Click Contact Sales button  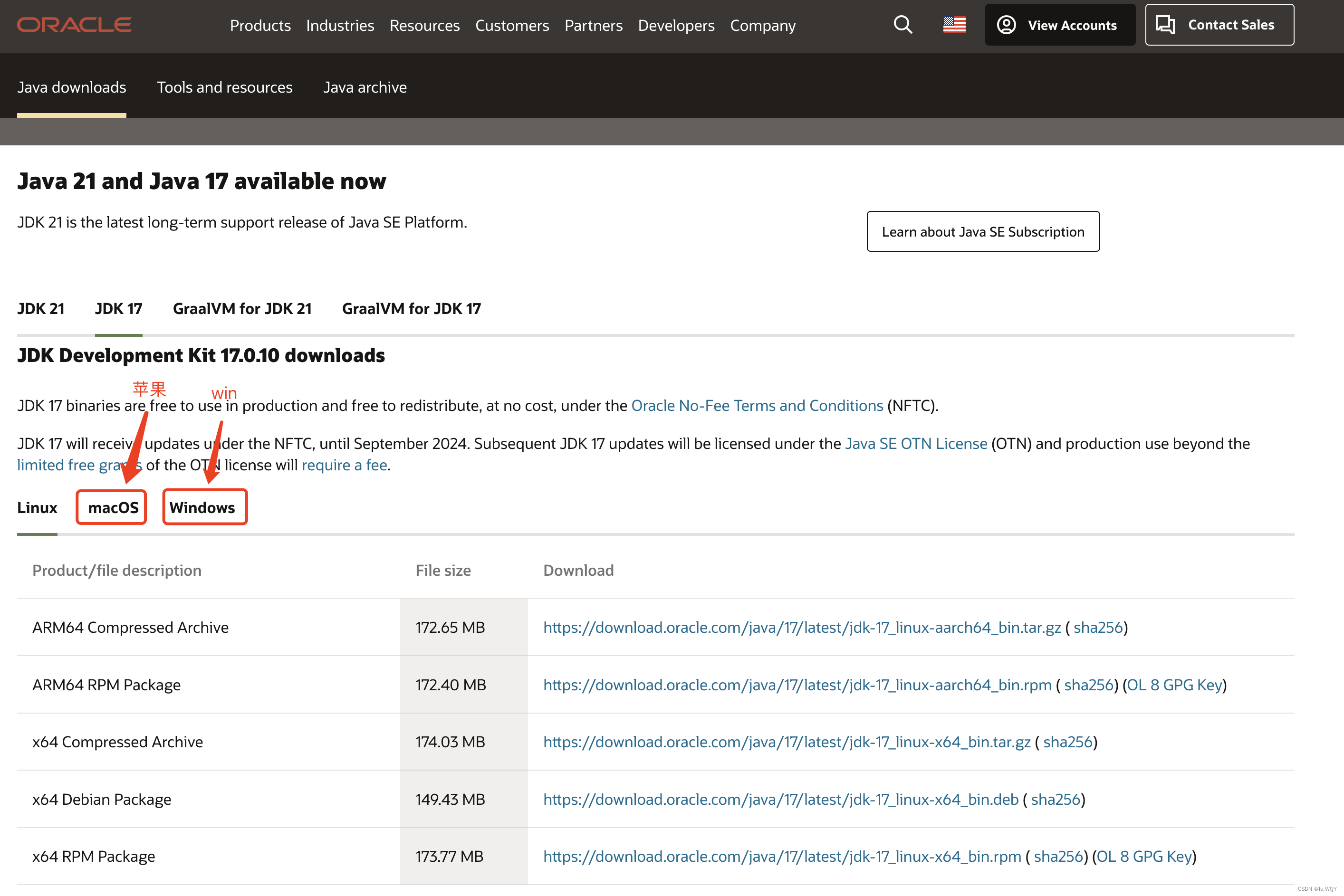pyautogui.click(x=1219, y=25)
